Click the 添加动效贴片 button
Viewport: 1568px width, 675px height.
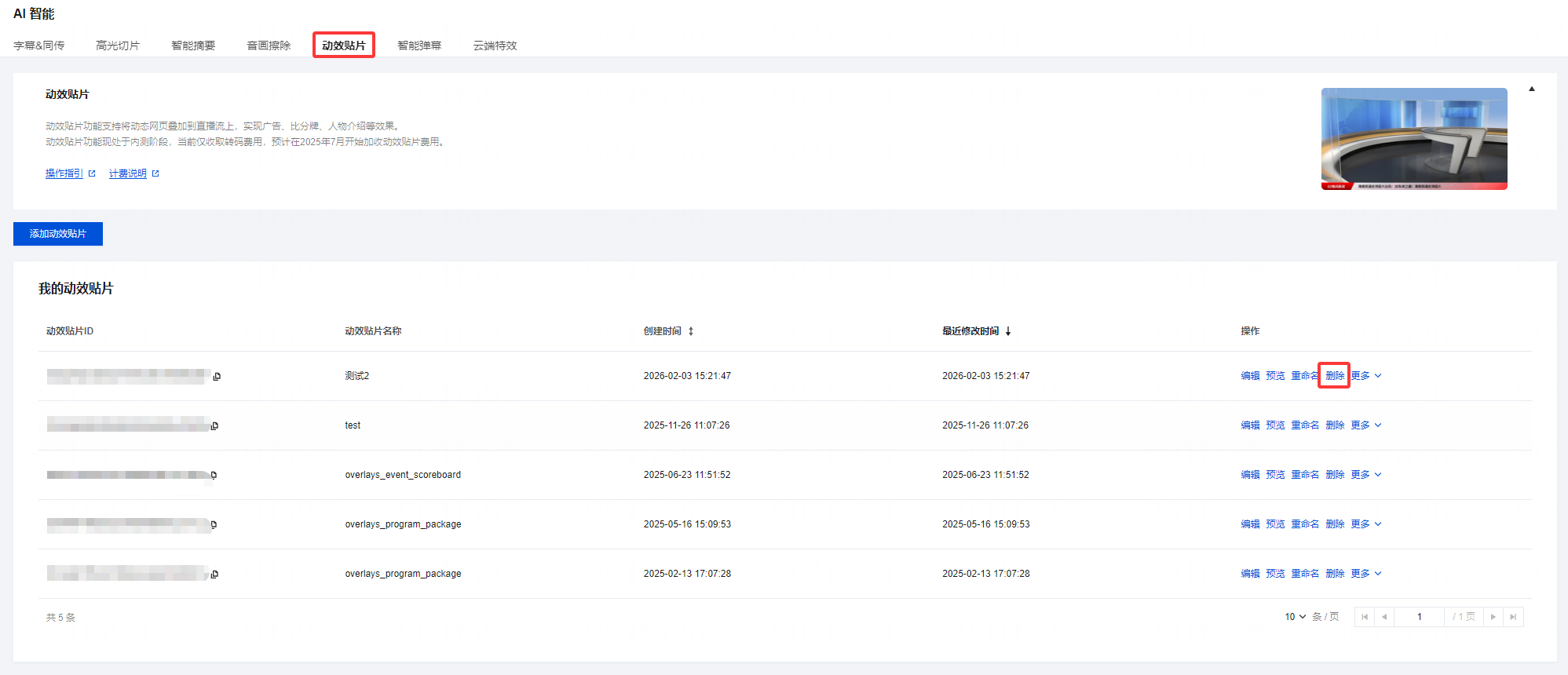(x=58, y=234)
